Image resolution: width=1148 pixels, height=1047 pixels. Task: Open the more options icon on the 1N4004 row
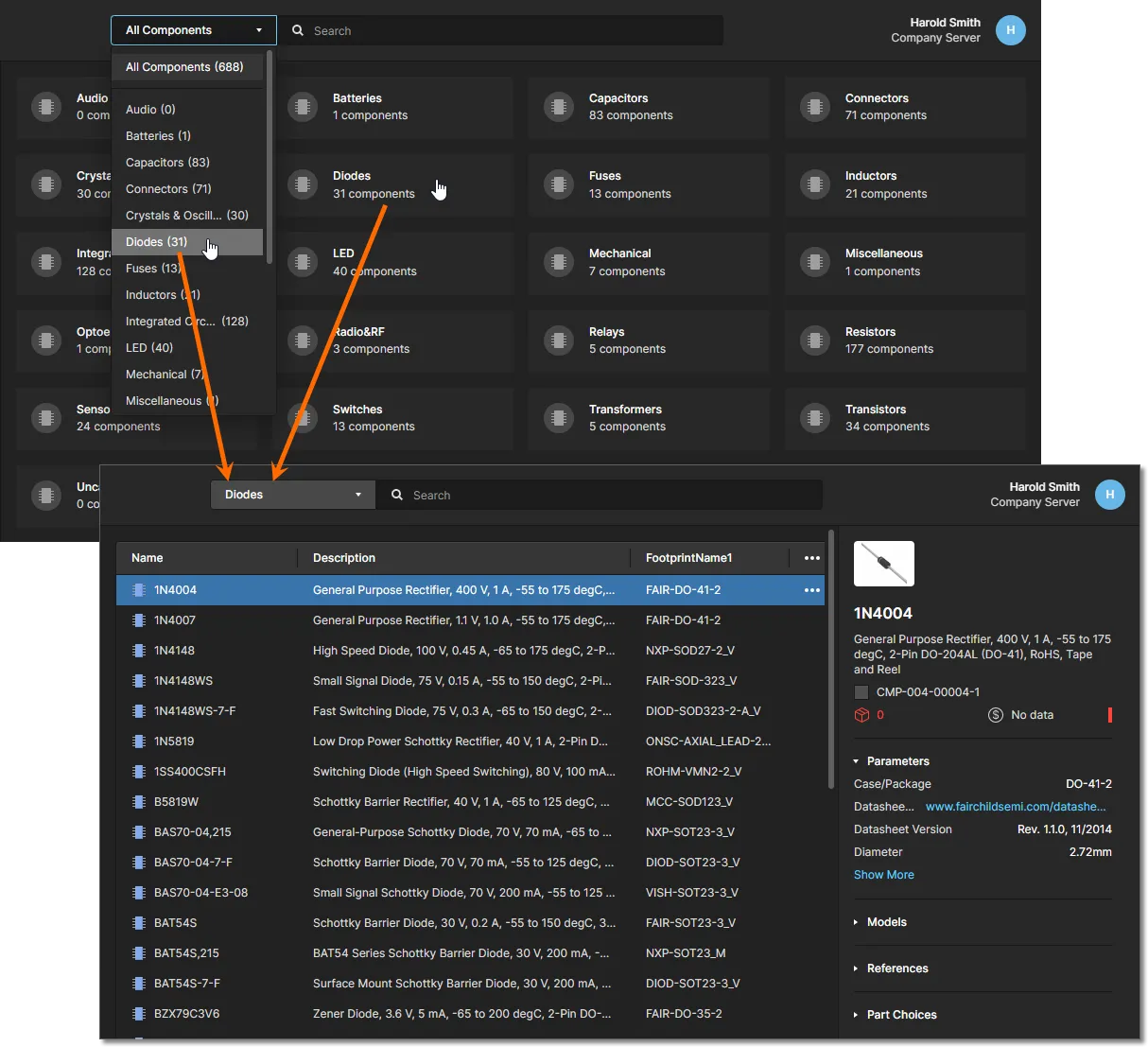tap(811, 590)
